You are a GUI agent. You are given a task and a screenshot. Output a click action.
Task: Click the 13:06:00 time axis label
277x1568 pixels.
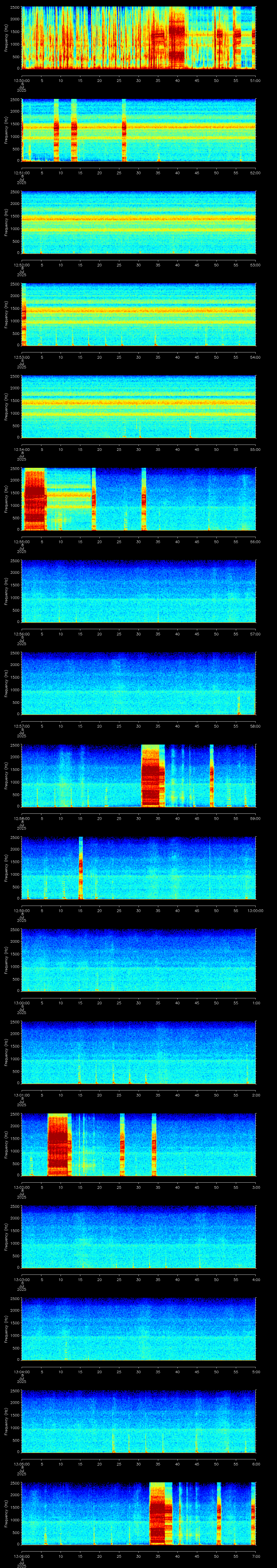coord(22,1556)
